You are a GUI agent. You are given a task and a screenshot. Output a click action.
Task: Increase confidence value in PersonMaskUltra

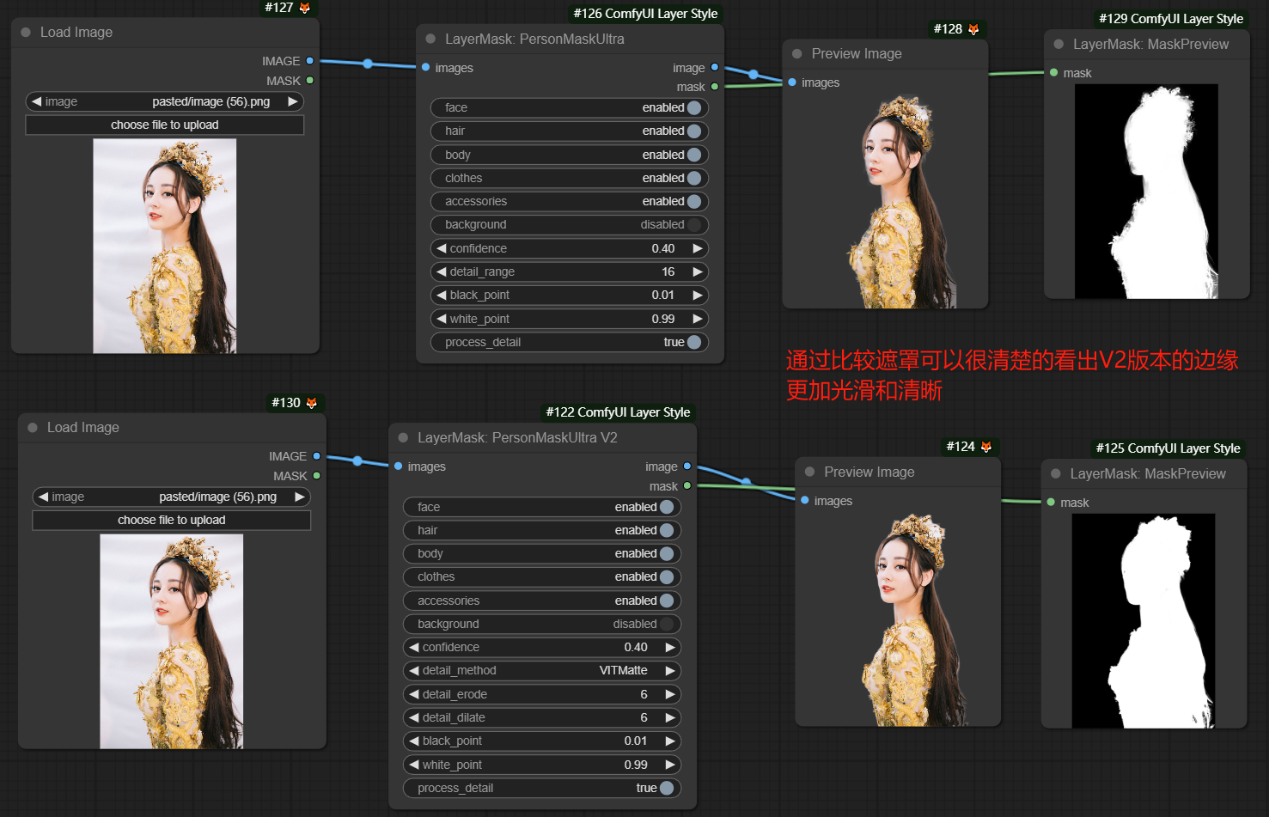[x=697, y=249]
